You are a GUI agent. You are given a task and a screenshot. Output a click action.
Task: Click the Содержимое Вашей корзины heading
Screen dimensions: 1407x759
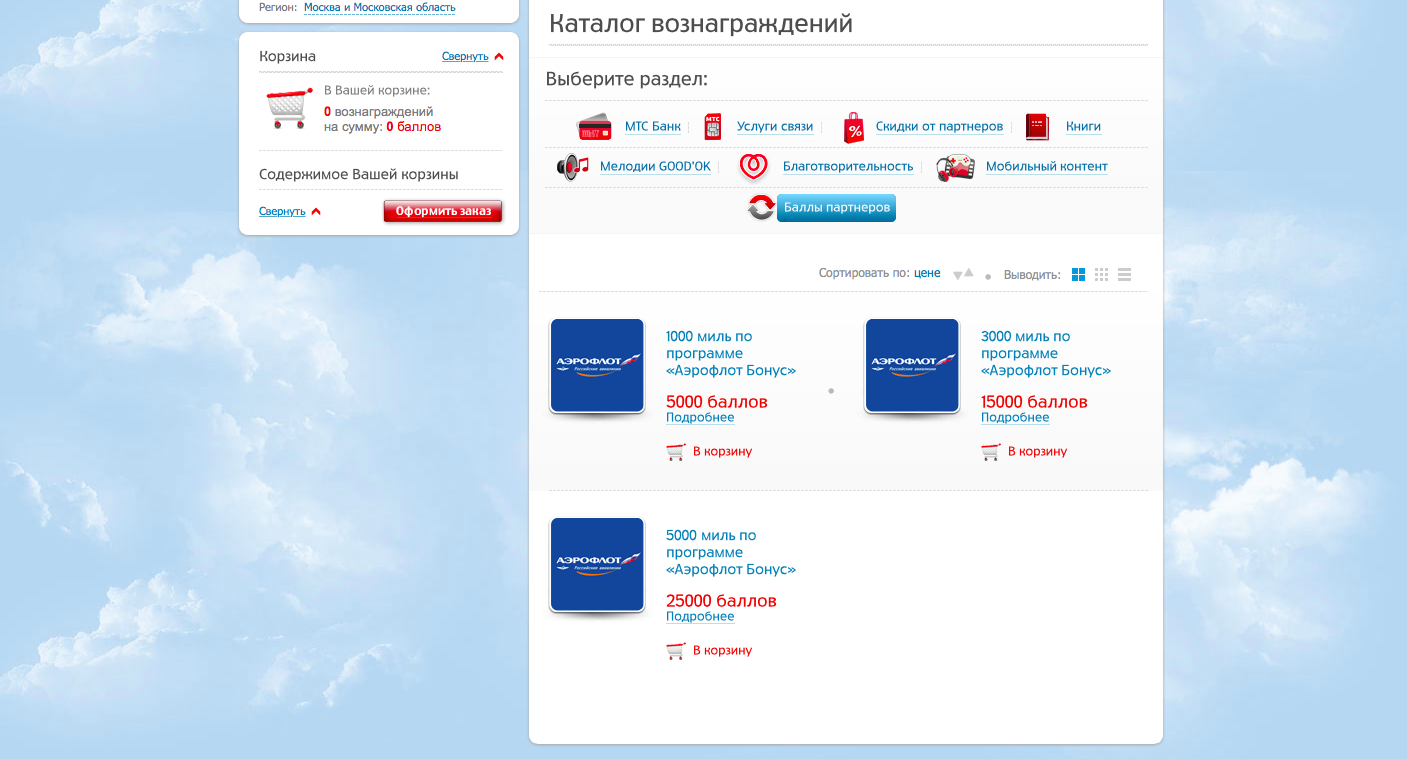pos(359,174)
